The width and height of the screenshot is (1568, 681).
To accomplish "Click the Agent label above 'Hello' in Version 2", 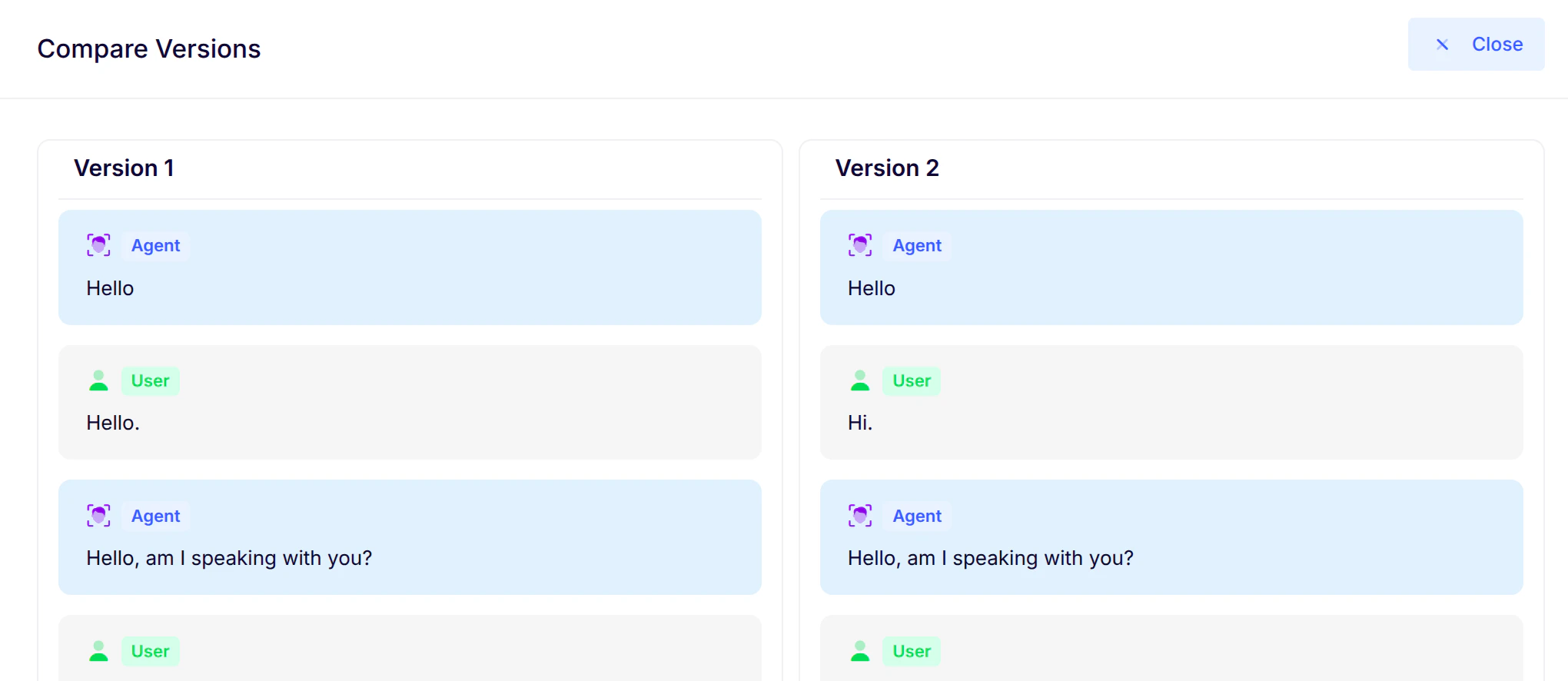I will tap(917, 246).
